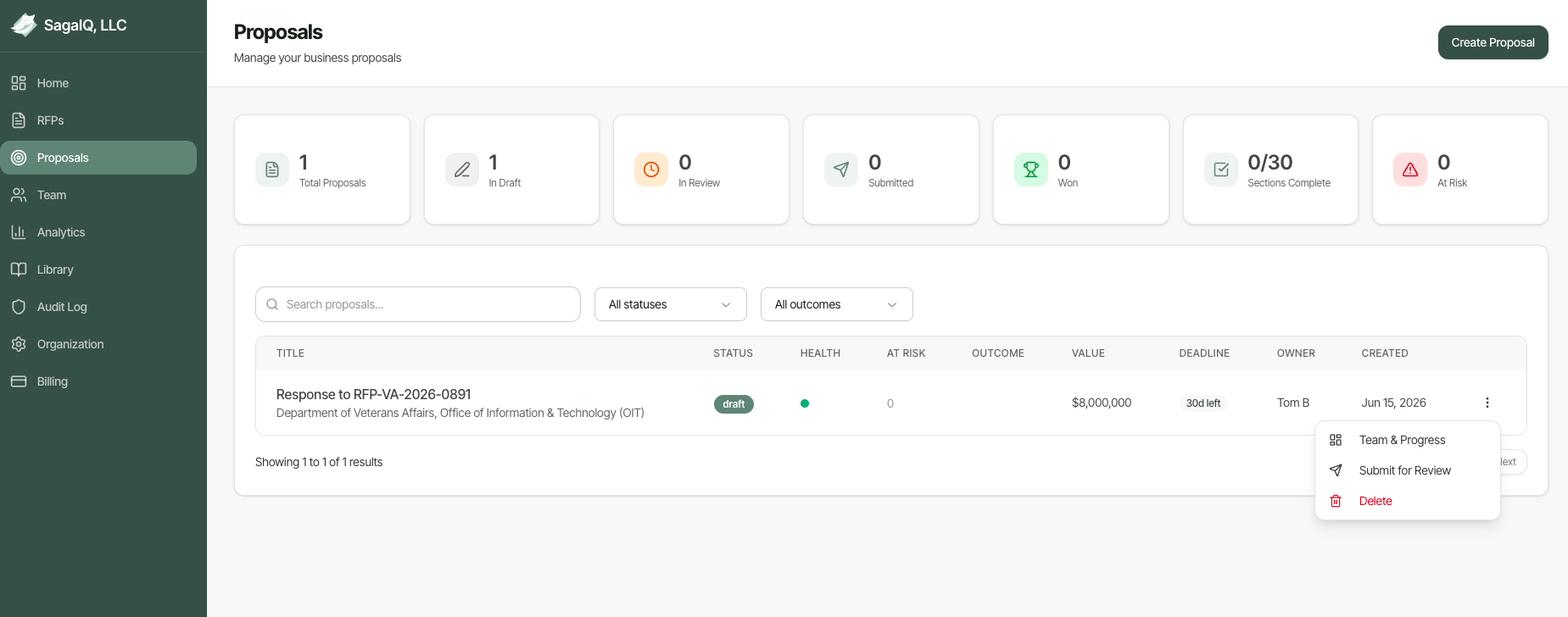
Task: Open the RFPs sidebar item
Action: click(x=98, y=120)
